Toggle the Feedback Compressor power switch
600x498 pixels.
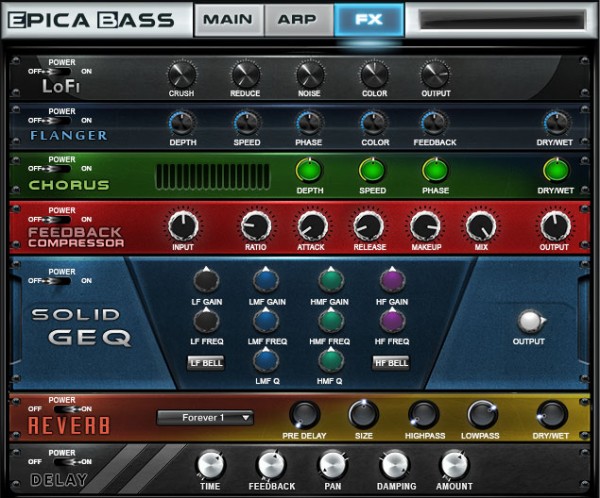click(x=59, y=220)
